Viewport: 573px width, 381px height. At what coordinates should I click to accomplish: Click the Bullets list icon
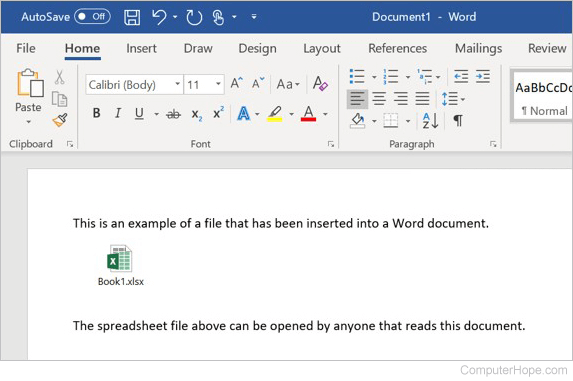coord(357,77)
